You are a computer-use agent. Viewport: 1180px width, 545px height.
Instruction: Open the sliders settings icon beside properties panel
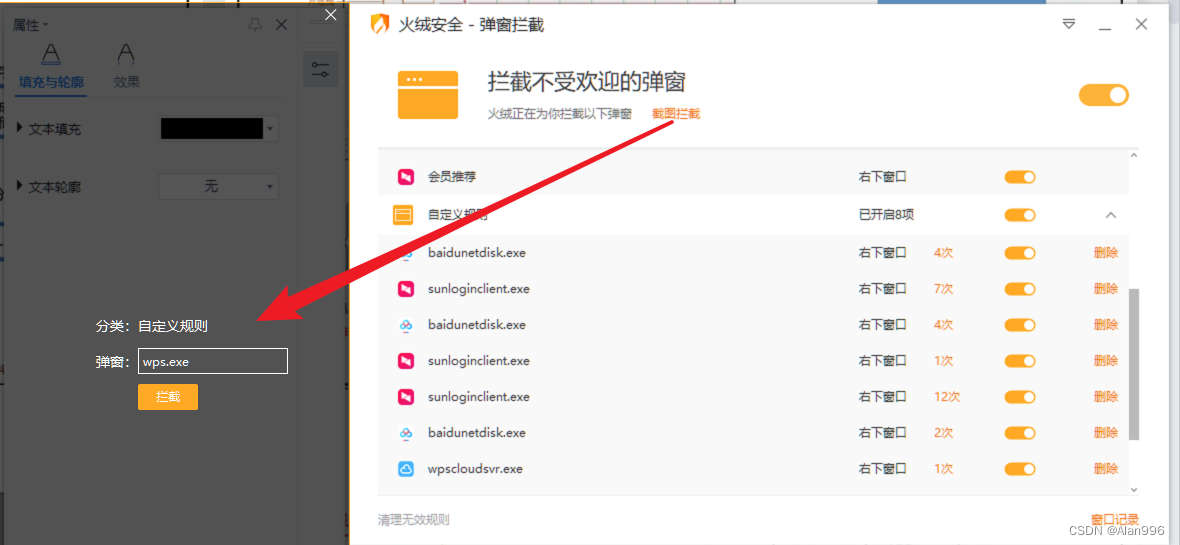pos(321,69)
